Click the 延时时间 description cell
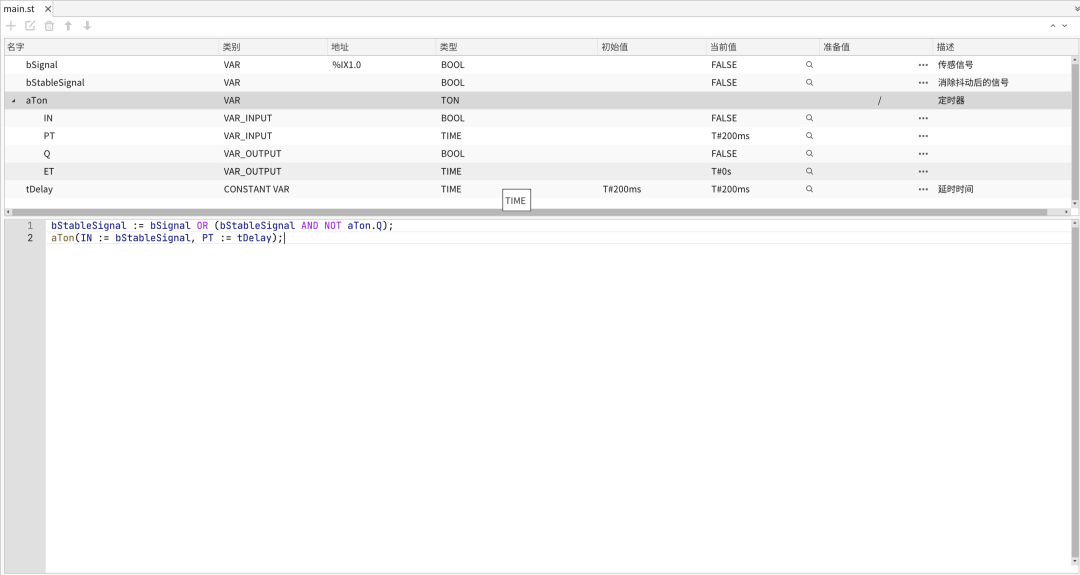The height and width of the screenshot is (575, 1080). (955, 189)
